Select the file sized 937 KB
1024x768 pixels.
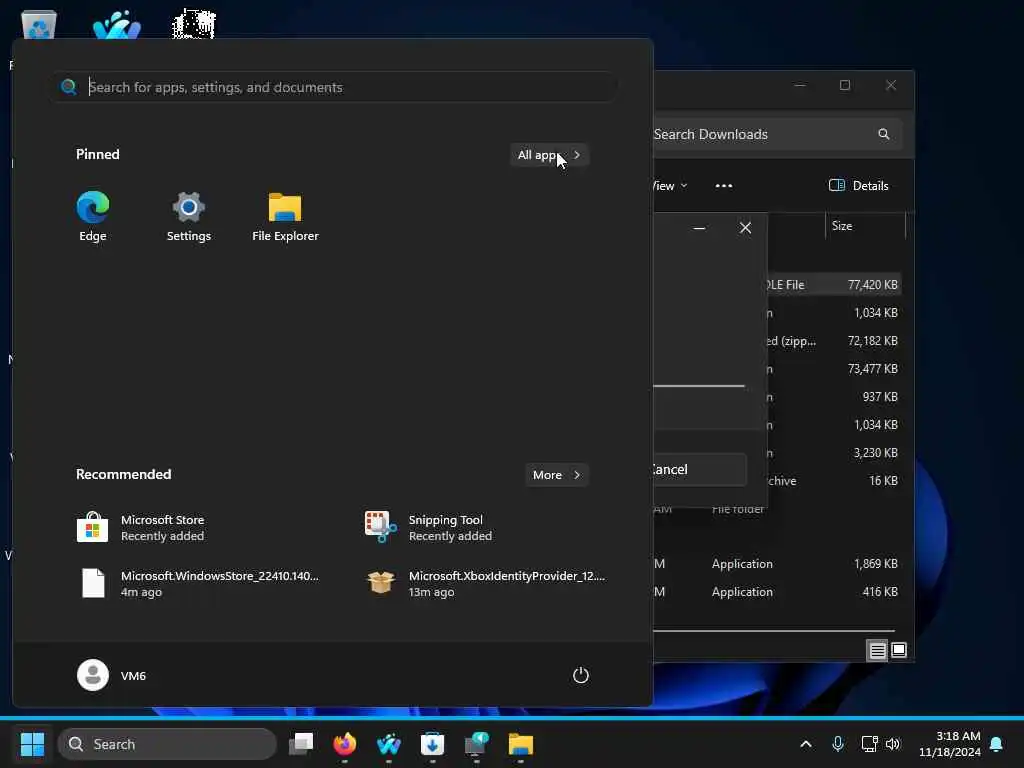tap(835, 397)
